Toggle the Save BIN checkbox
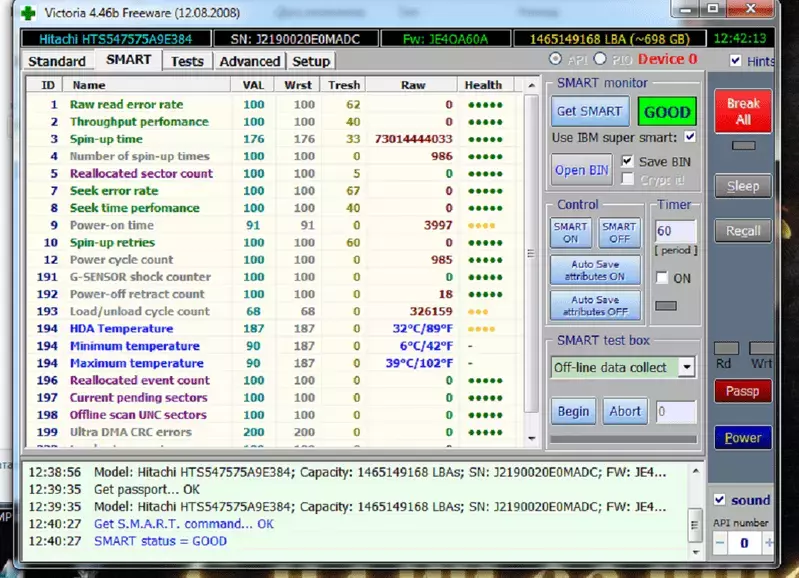 click(627, 162)
